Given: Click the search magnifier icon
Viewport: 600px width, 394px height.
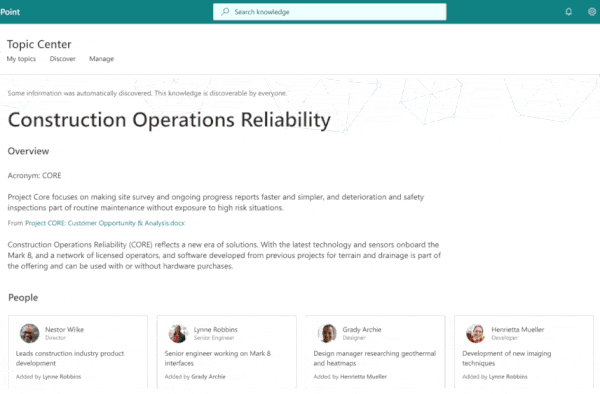Looking at the screenshot, I should click(225, 11).
